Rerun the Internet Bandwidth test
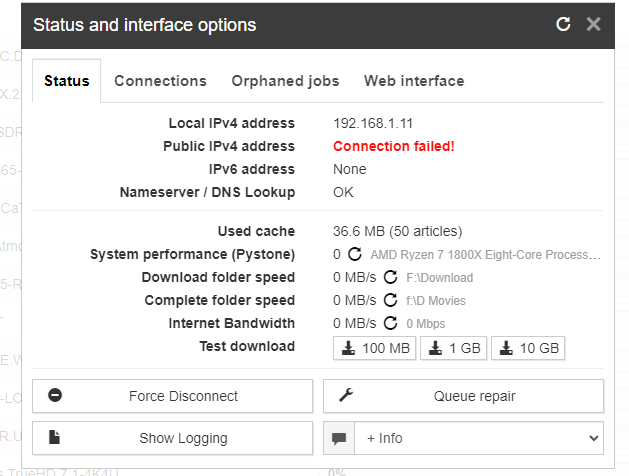Screen dimensions: 629x476 click(x=392, y=323)
